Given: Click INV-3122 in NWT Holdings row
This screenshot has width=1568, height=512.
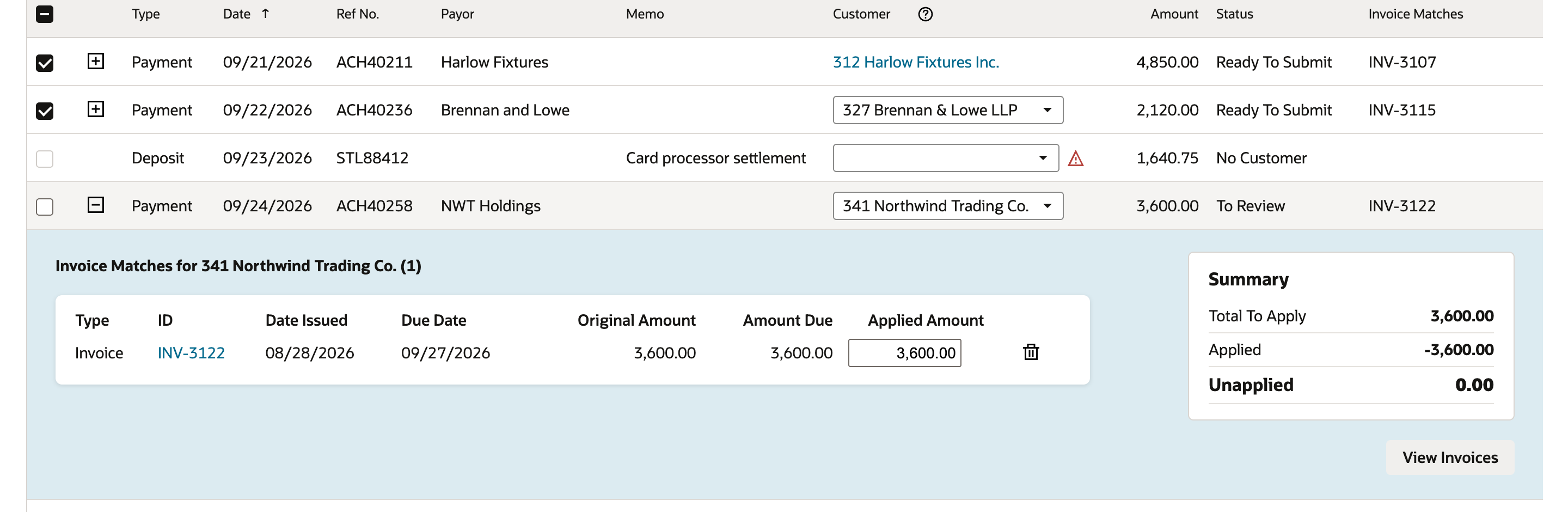Looking at the screenshot, I should point(1402,206).
